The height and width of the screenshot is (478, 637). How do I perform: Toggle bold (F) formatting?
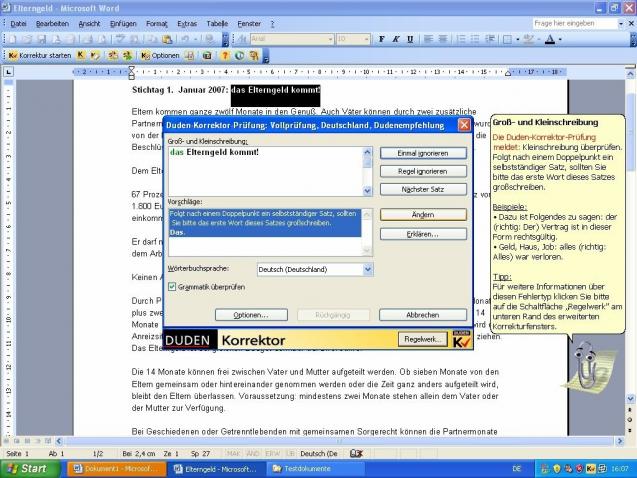381,39
